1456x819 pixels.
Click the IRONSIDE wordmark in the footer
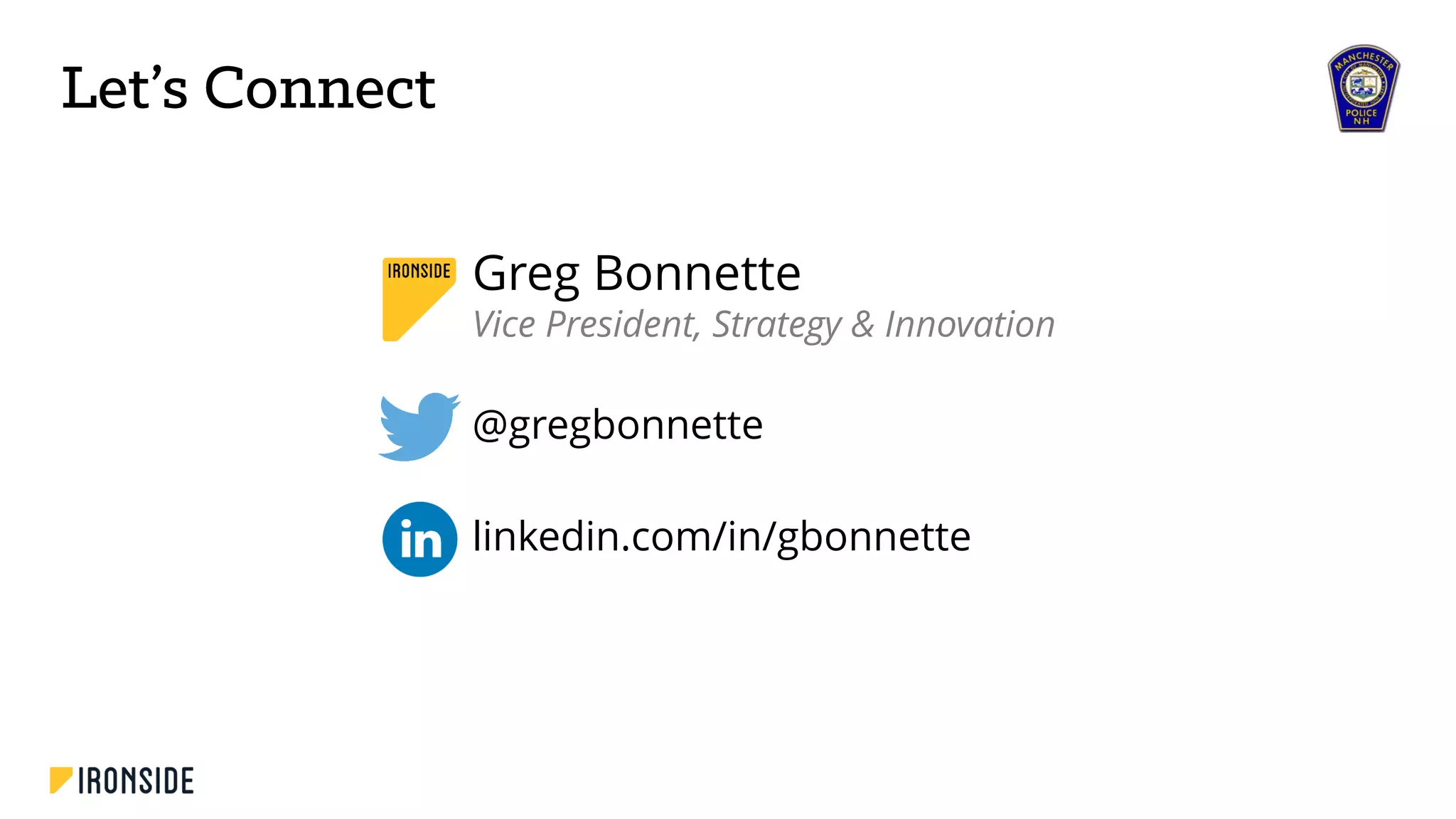136,781
